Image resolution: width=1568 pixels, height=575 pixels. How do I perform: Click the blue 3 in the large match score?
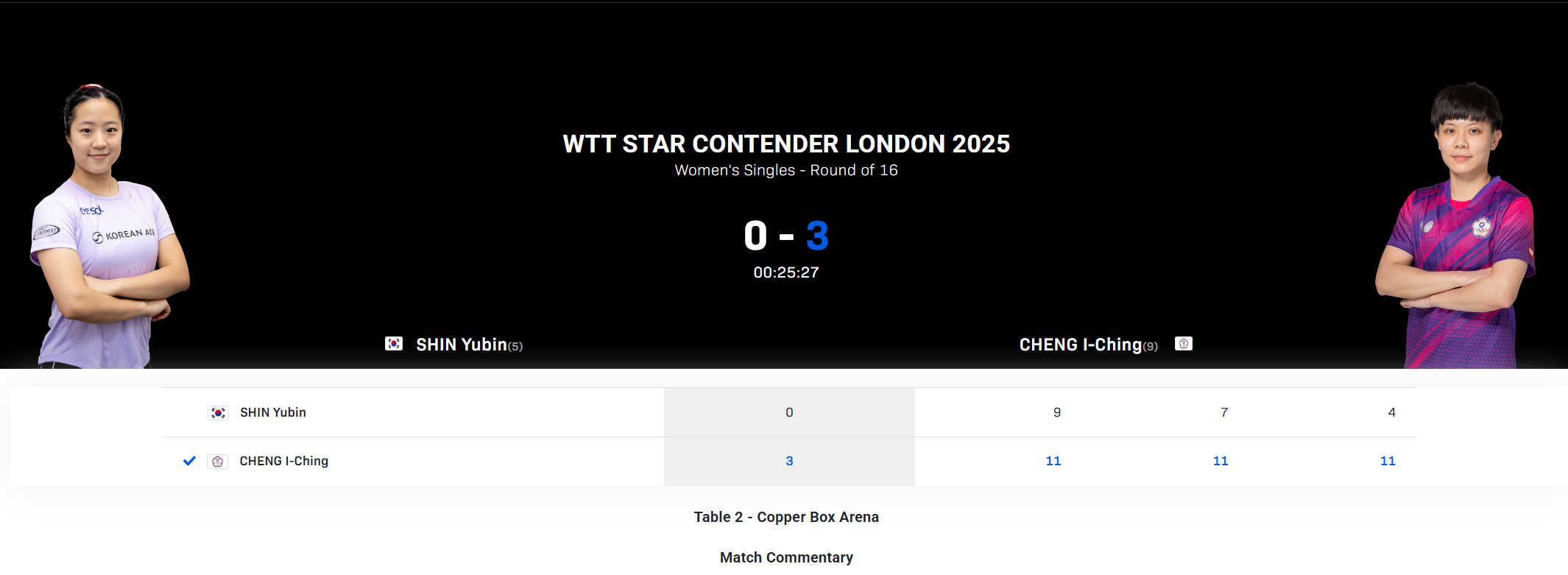817,236
